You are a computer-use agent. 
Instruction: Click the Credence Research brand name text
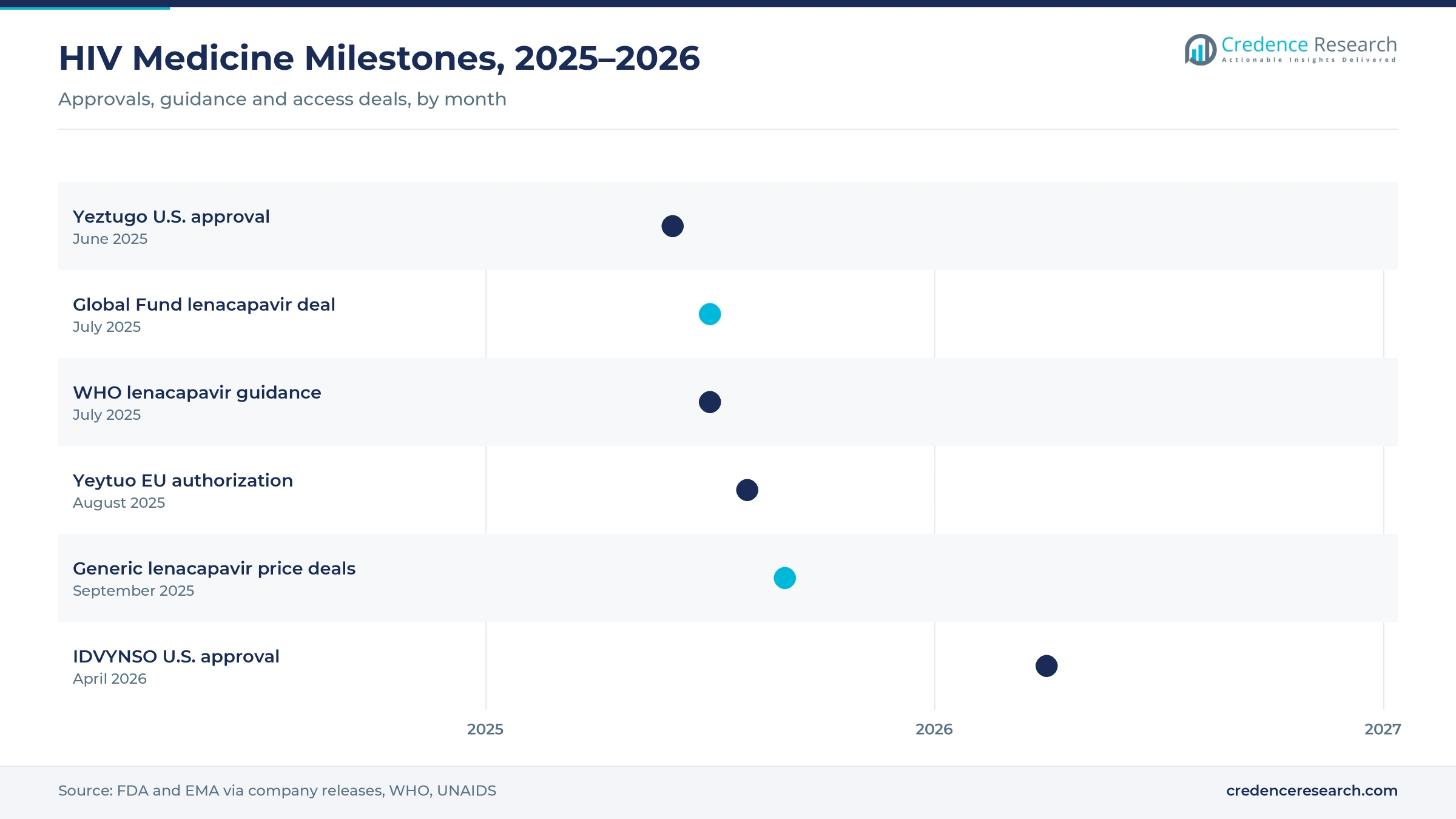tap(1309, 44)
